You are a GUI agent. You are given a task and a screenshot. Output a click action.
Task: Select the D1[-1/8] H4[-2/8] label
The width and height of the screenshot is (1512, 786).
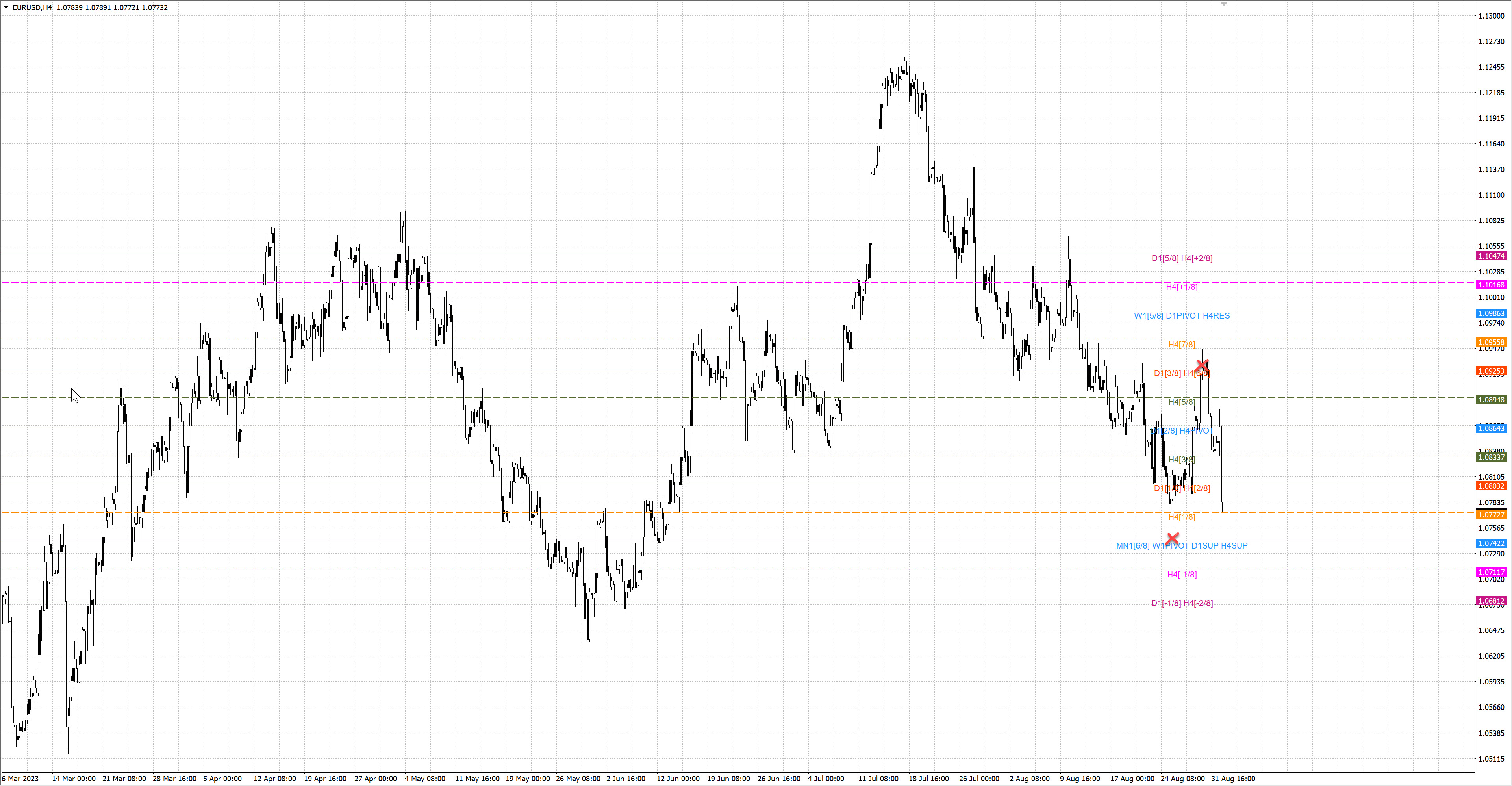[x=1182, y=603]
